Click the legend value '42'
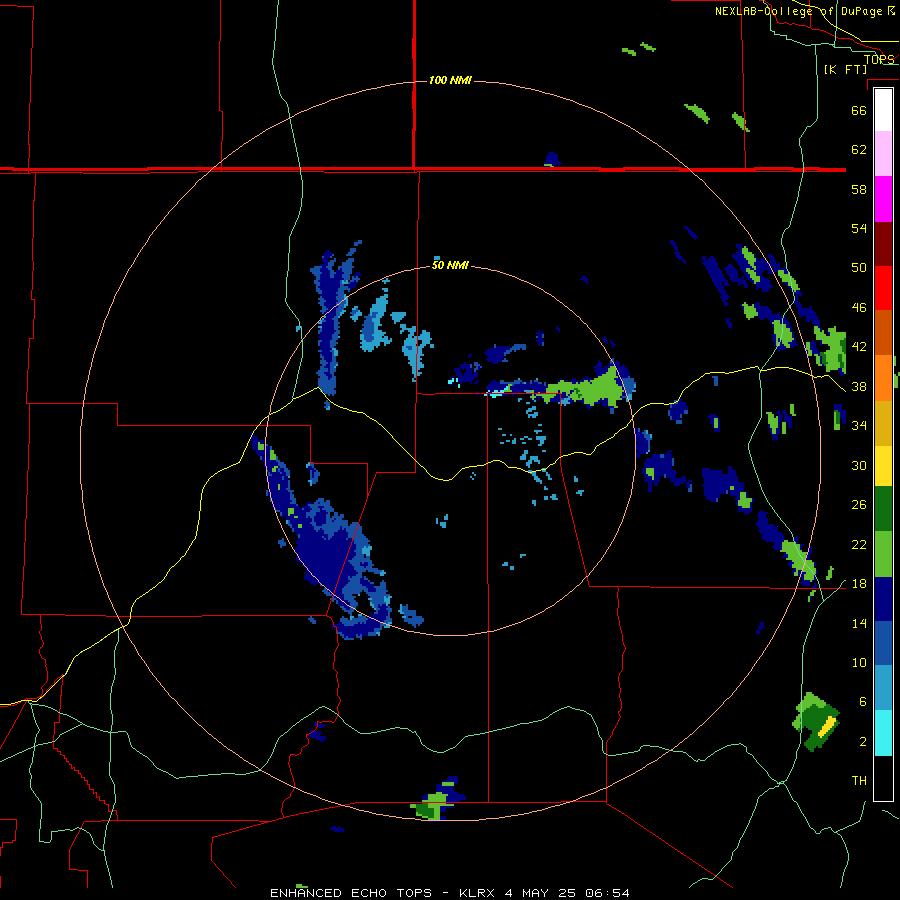The width and height of the screenshot is (900, 900). click(x=859, y=347)
